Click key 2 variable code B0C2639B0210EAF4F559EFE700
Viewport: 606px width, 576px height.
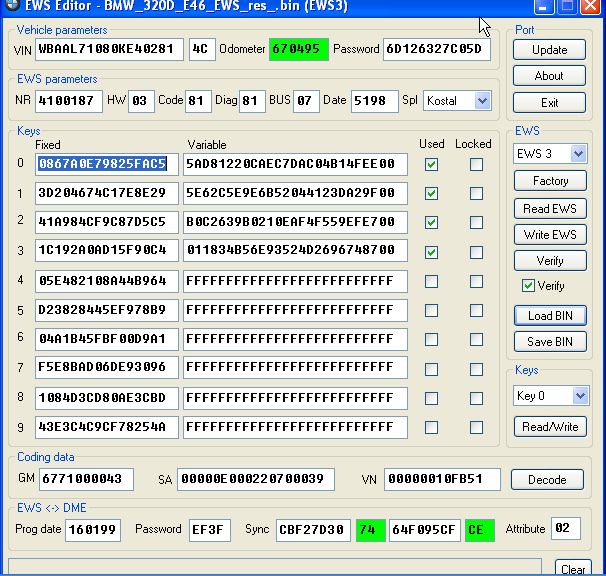pos(295,222)
